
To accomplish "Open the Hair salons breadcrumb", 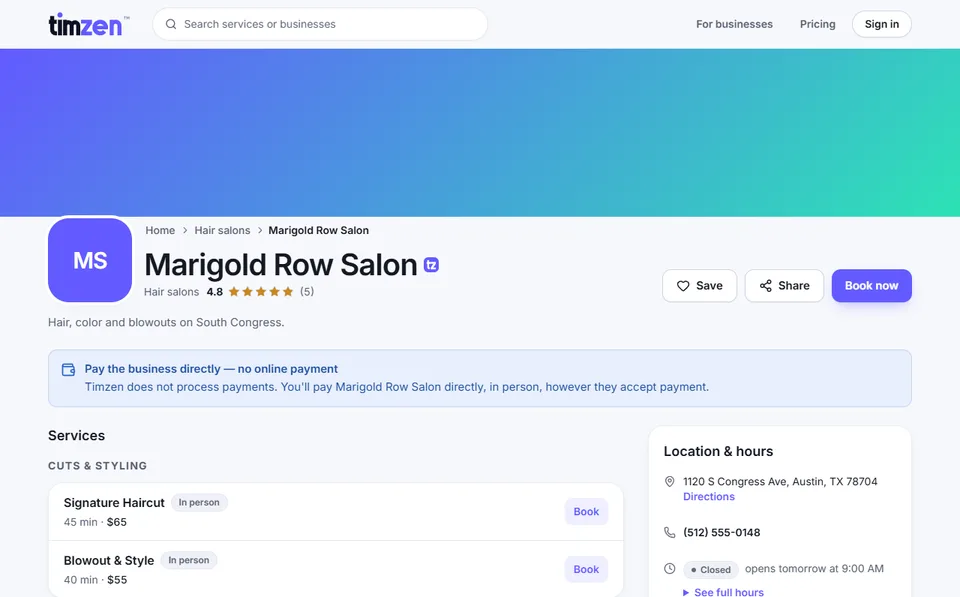I will click(x=222, y=230).
